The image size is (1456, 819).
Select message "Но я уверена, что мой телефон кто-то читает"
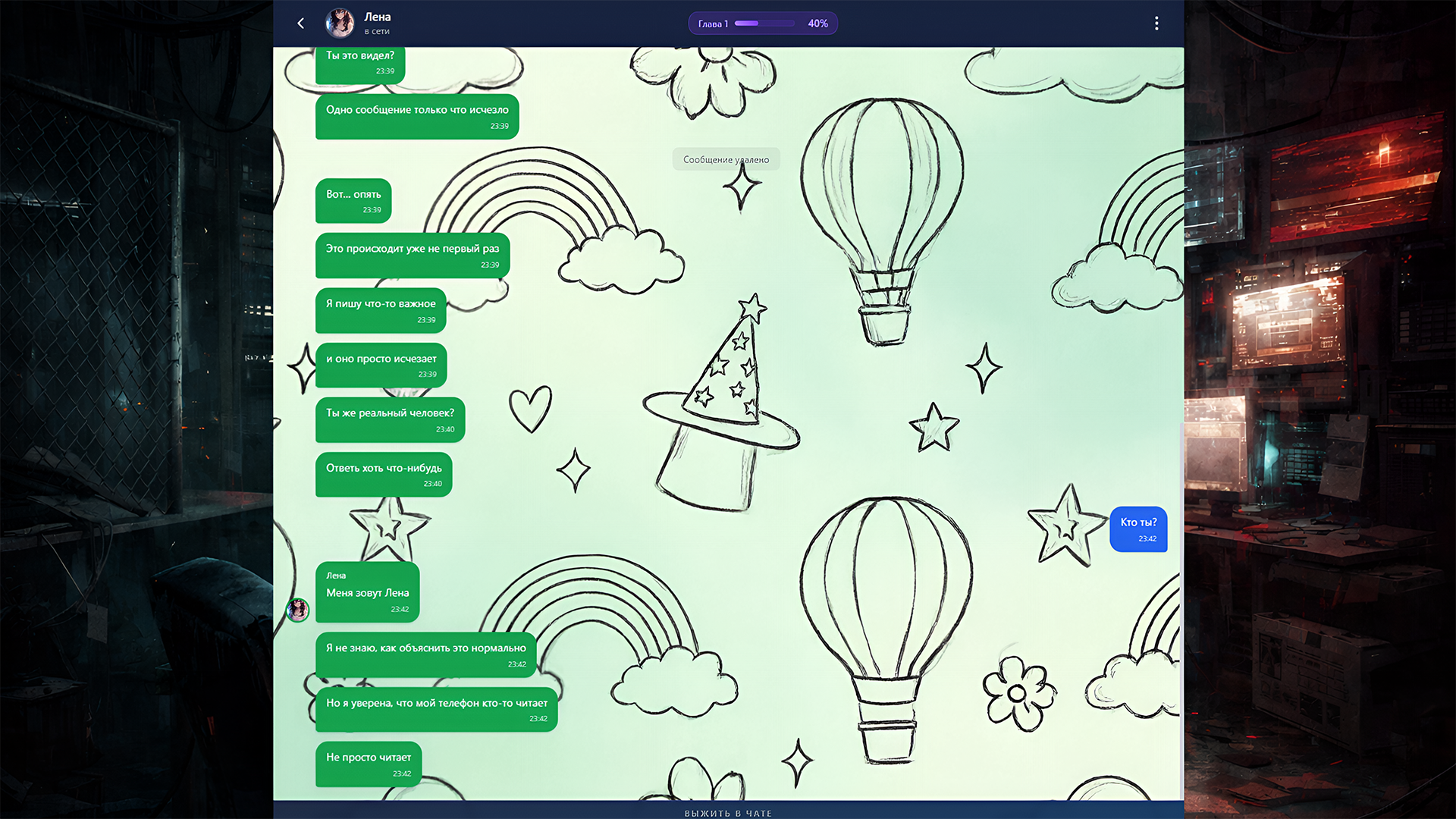[437, 710]
